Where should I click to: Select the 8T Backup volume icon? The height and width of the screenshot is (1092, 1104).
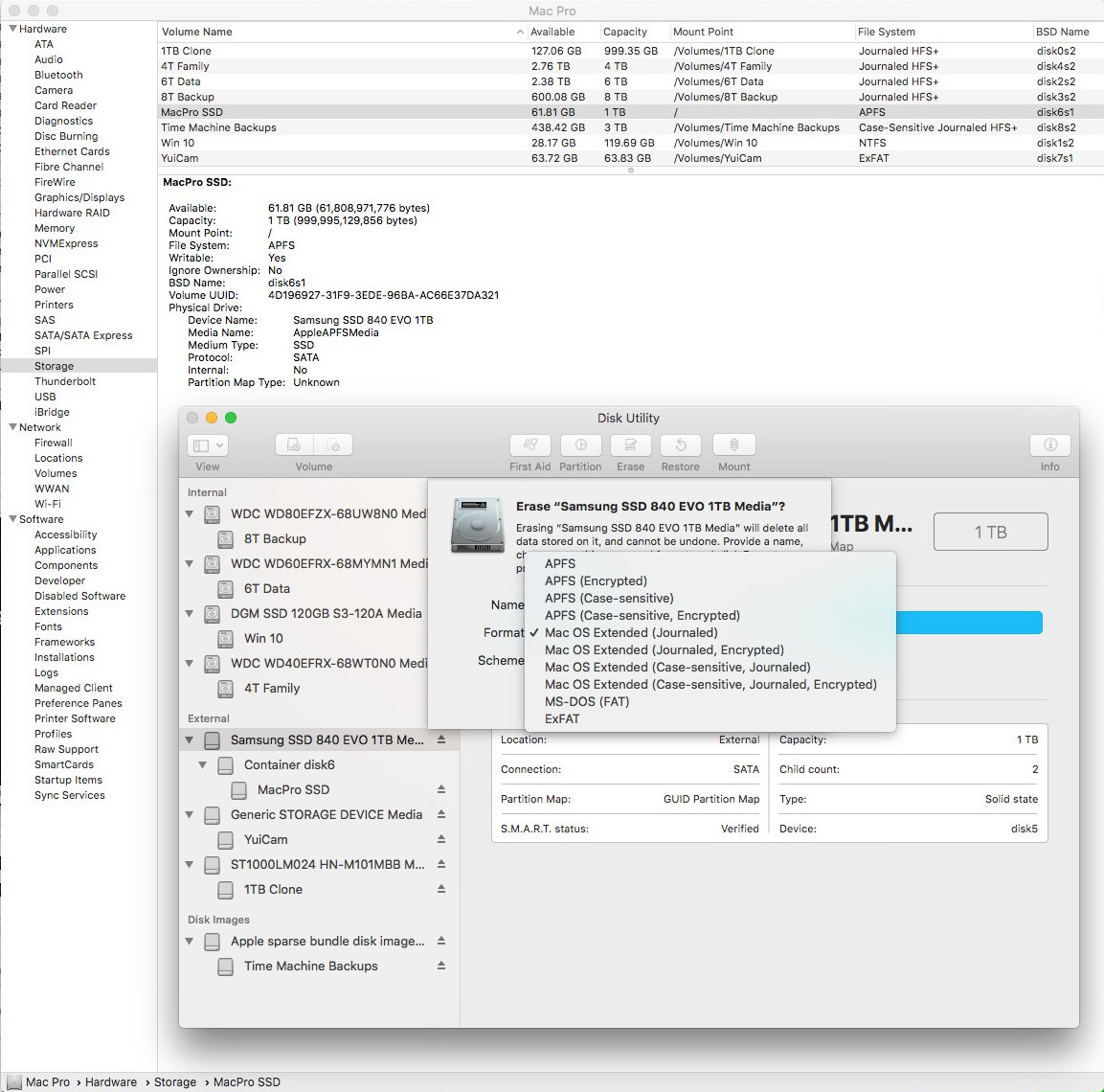point(225,539)
